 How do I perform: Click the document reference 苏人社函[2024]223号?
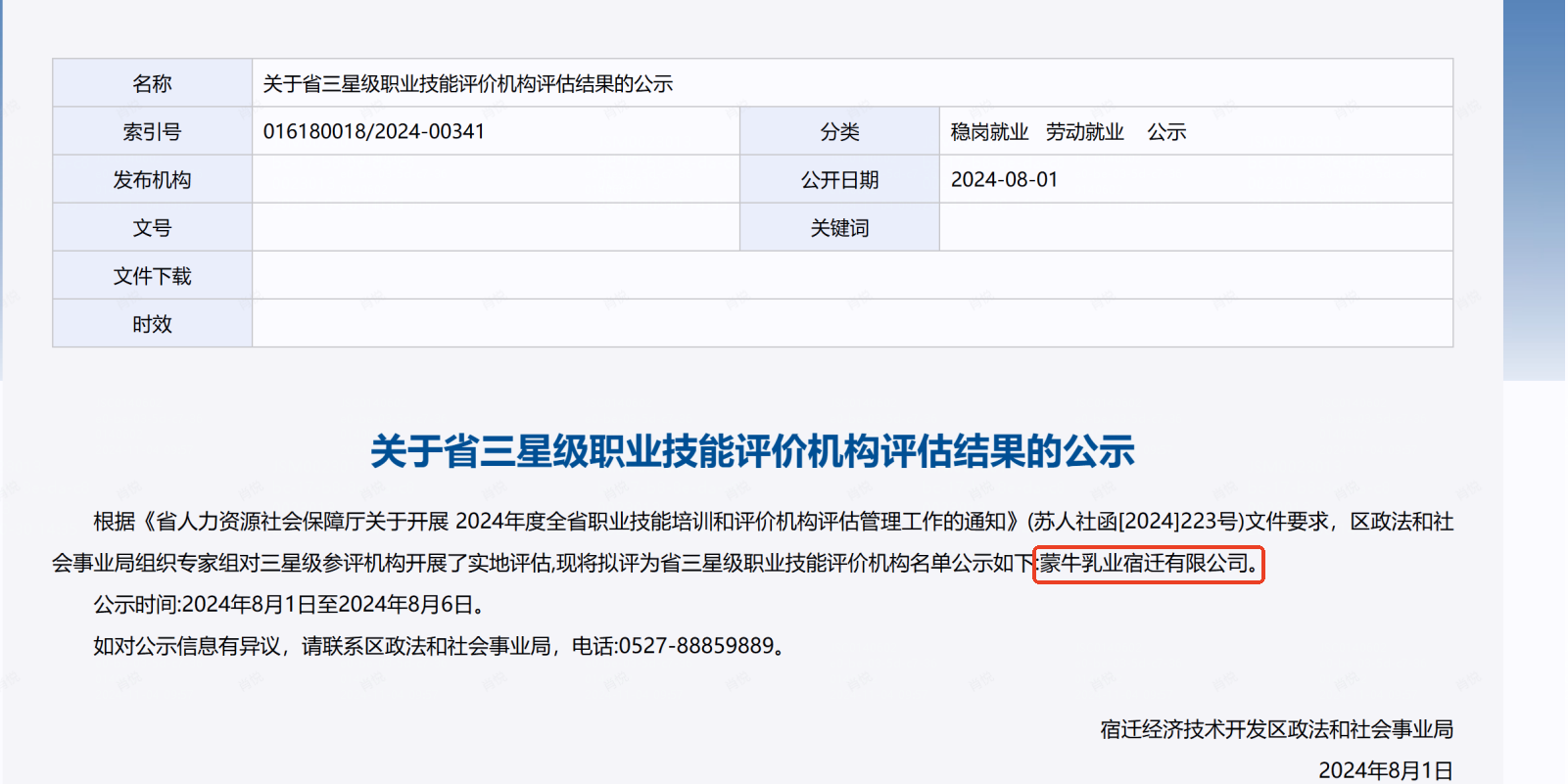[1136, 522]
